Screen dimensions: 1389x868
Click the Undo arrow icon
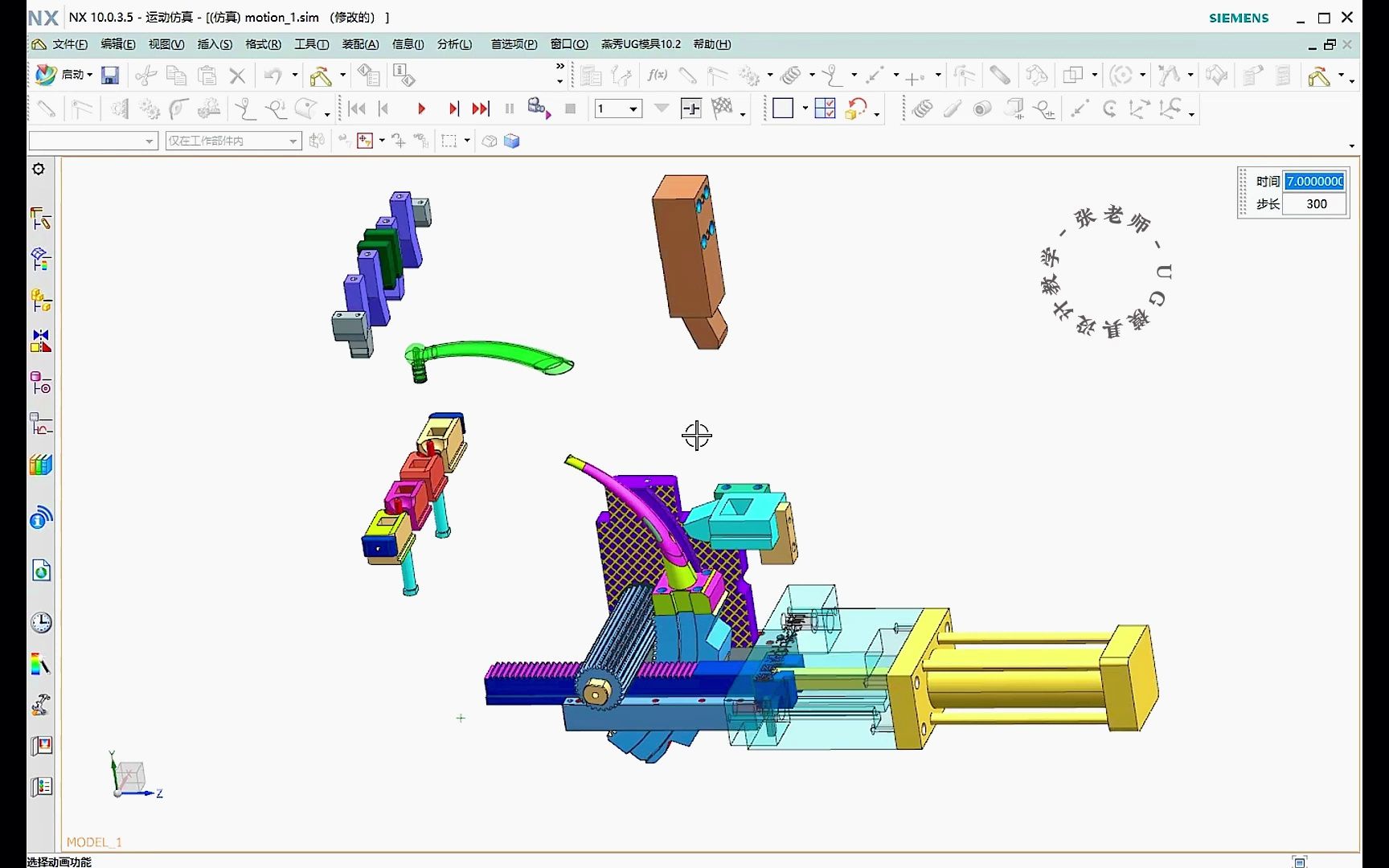click(x=273, y=76)
